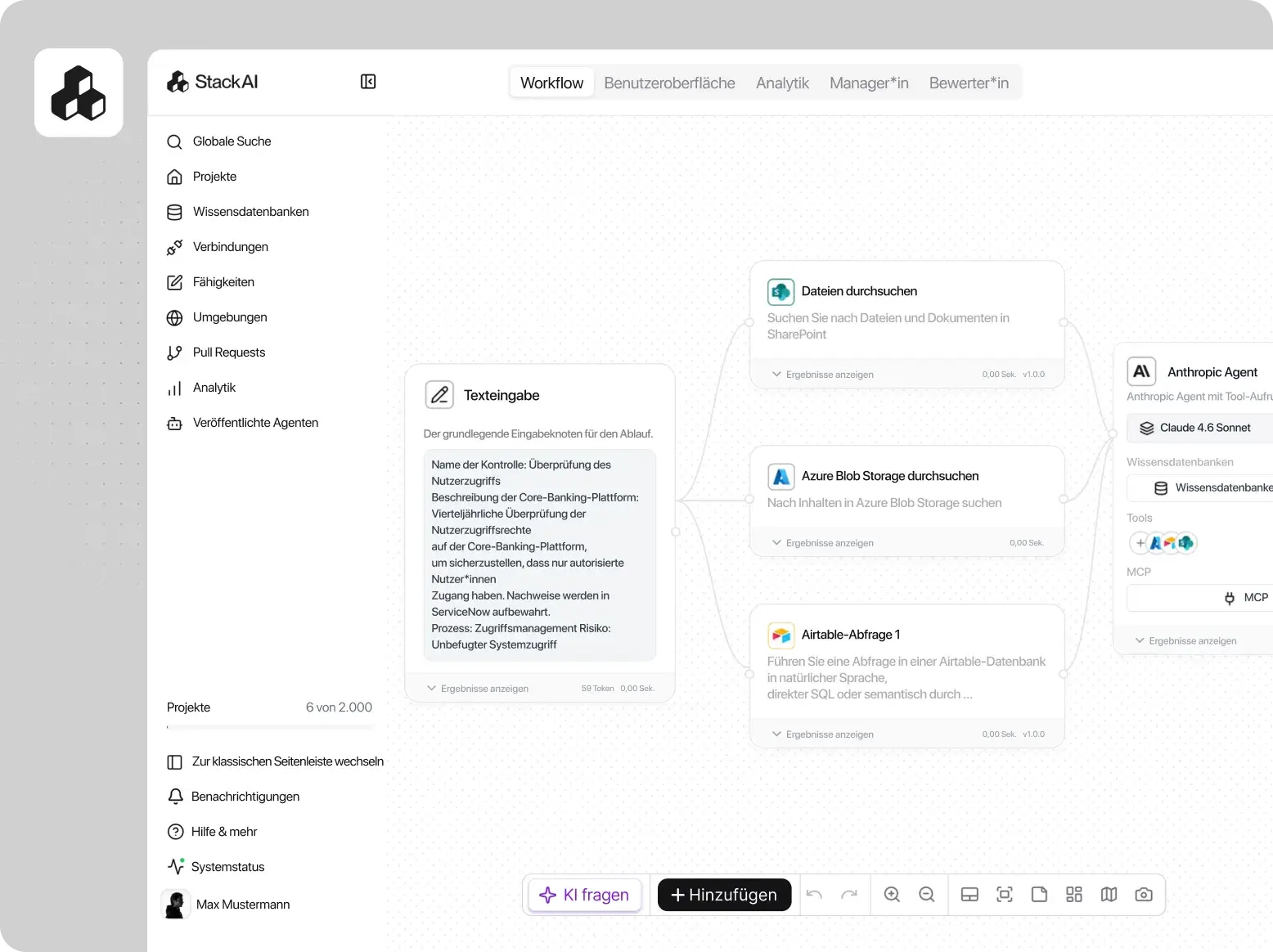Click KI fragen button
Image resolution: width=1273 pixels, height=952 pixels.
coord(585,896)
